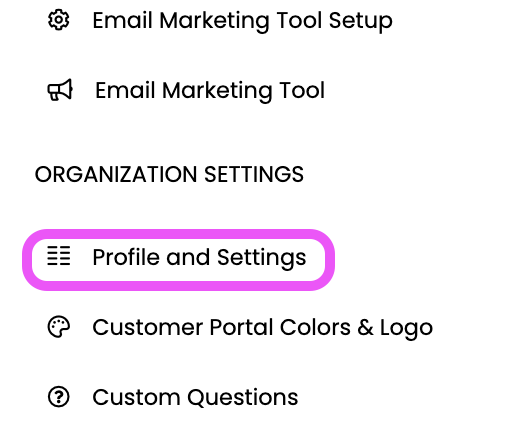Click the word SETTINGS in the section header
The image size is (518, 446).
(x=254, y=174)
